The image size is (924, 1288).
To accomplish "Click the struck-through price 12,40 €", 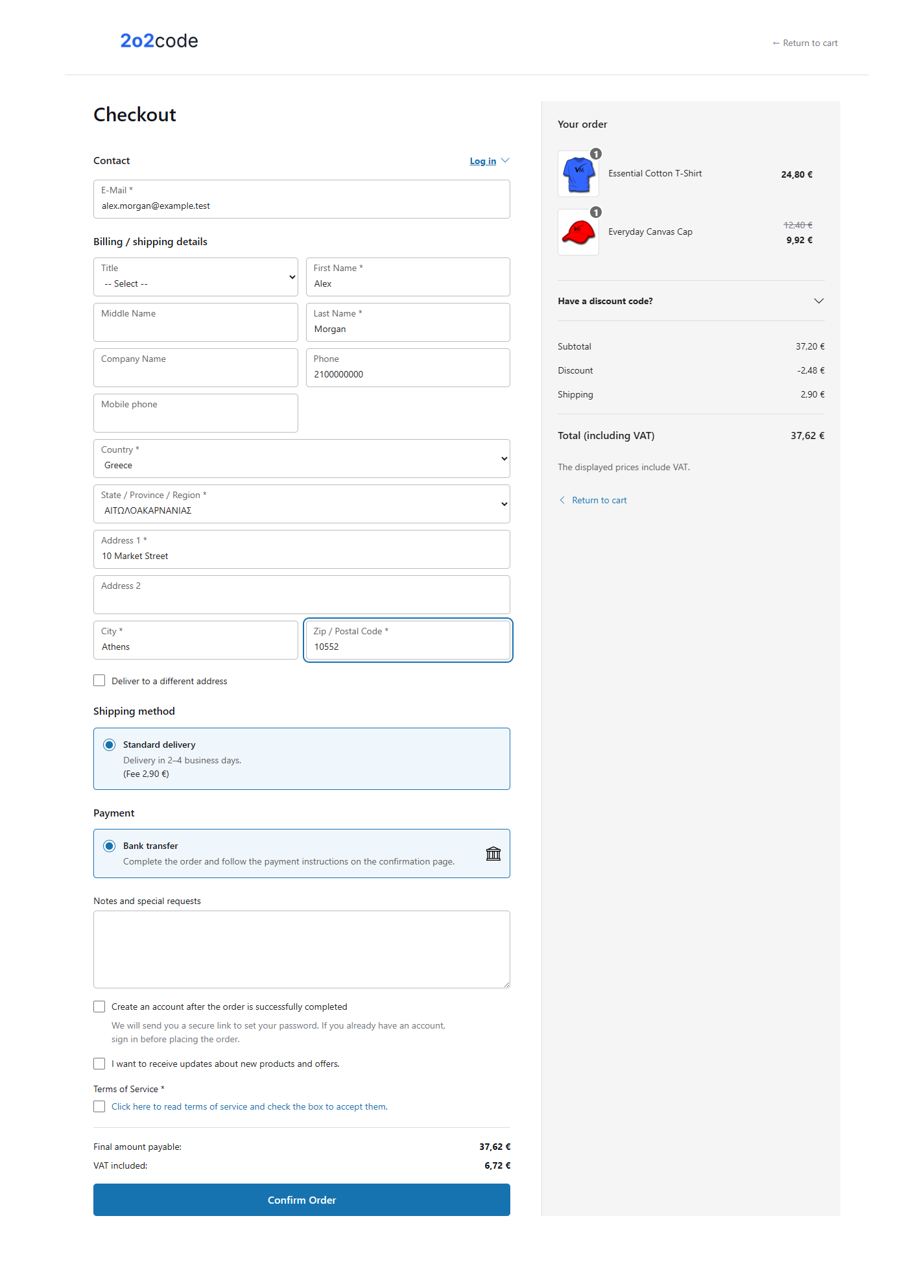I will tap(798, 225).
